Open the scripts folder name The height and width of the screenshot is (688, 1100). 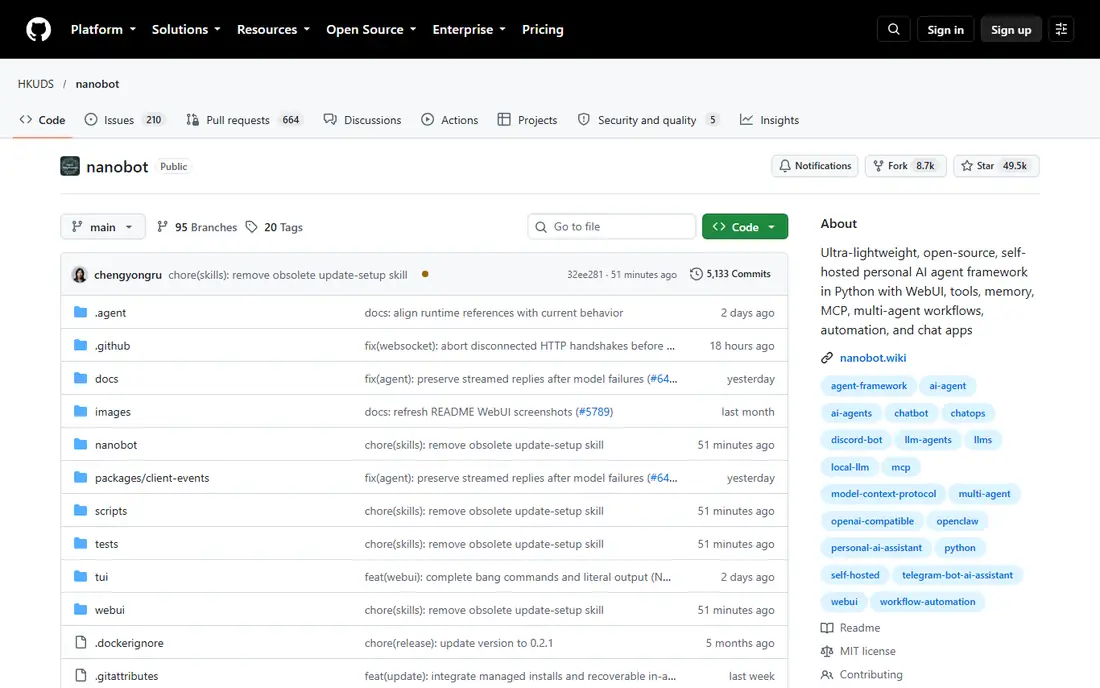tap(111, 511)
